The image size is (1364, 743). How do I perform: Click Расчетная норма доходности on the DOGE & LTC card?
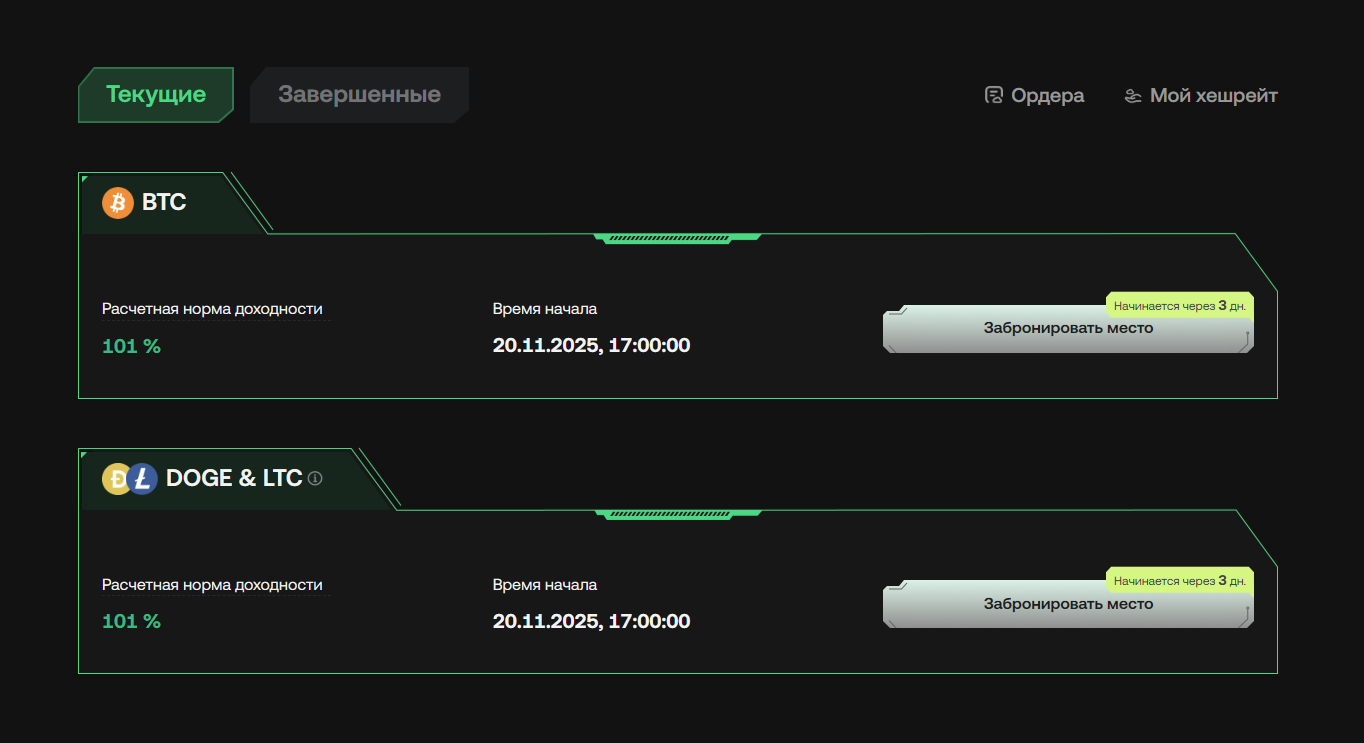(213, 585)
